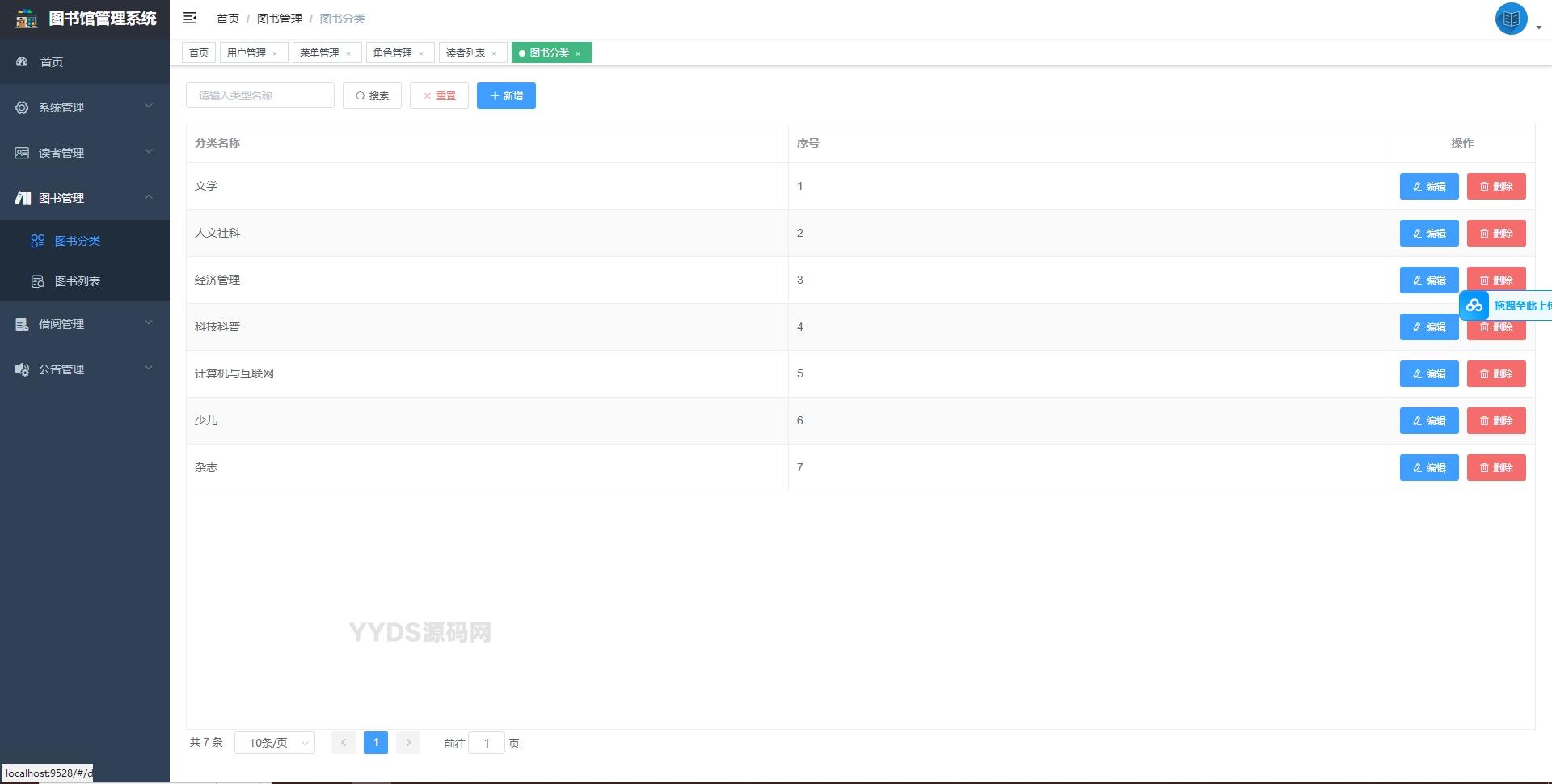Click the library logo icon in sidebar header
Image resolution: width=1552 pixels, height=784 pixels.
[x=27, y=19]
